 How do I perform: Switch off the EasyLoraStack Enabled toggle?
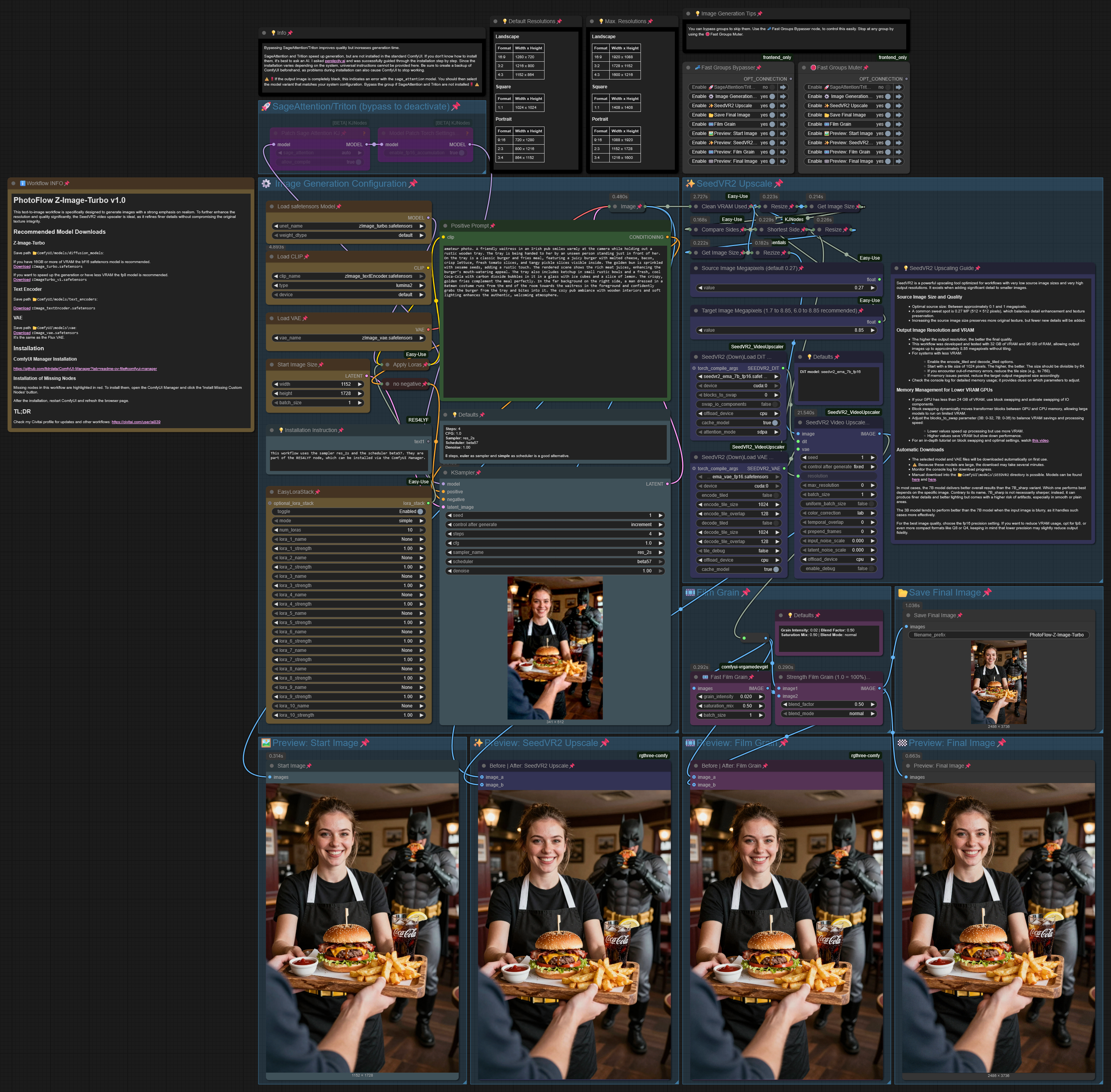click(x=420, y=511)
